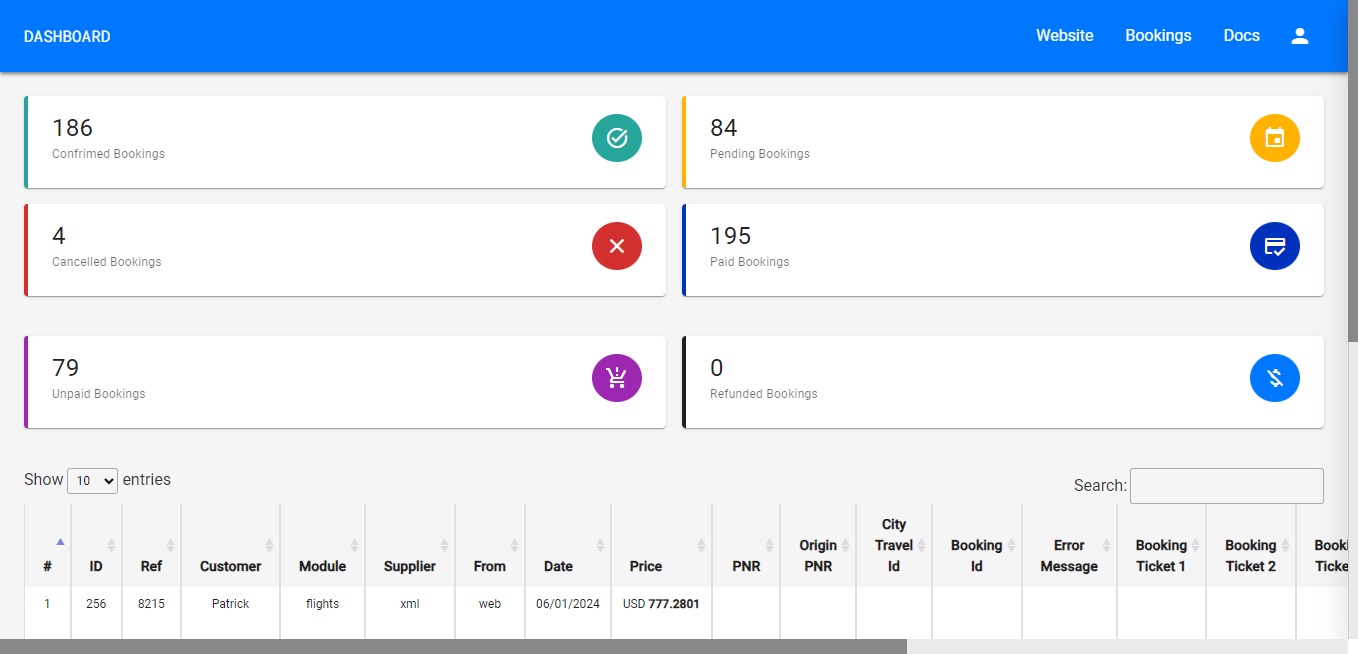Open the user profile icon in navbar
The width and height of the screenshot is (1358, 654).
[1299, 36]
